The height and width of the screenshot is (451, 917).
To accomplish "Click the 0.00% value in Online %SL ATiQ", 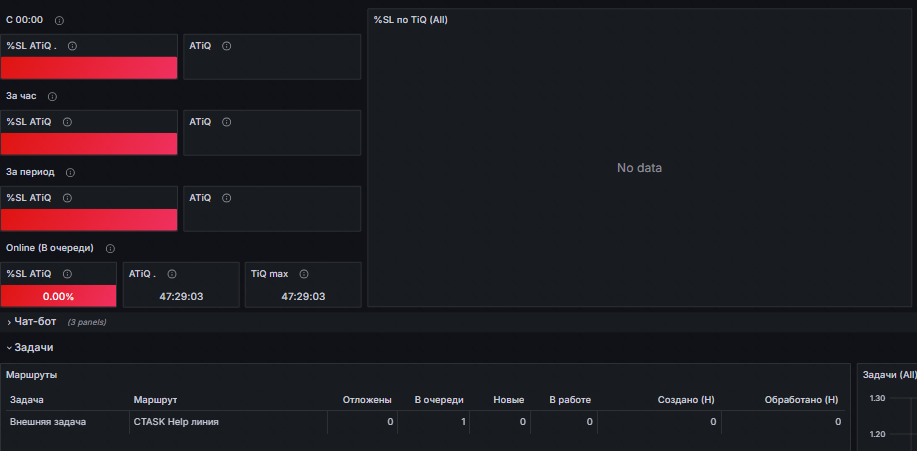I will click(58, 297).
